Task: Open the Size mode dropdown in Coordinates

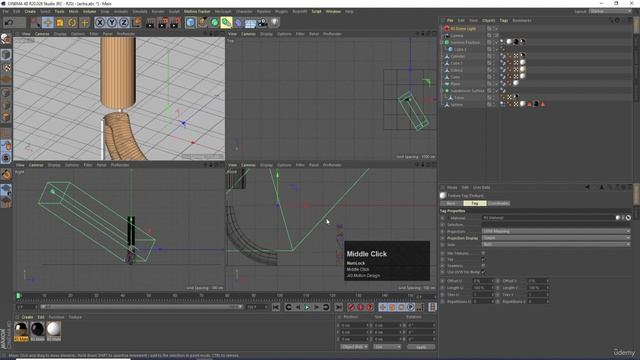Action: point(387,347)
